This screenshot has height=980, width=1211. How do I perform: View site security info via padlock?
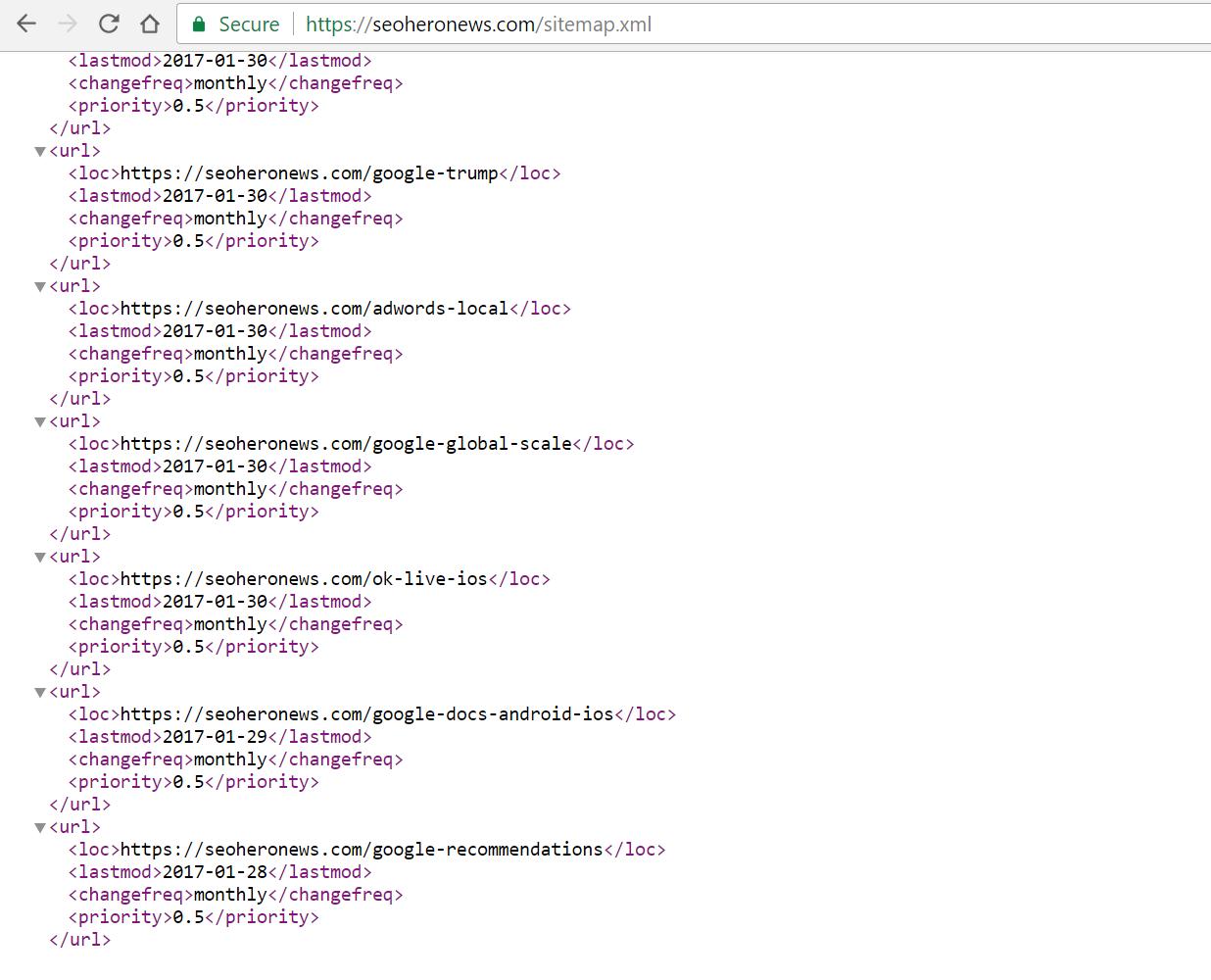click(199, 24)
